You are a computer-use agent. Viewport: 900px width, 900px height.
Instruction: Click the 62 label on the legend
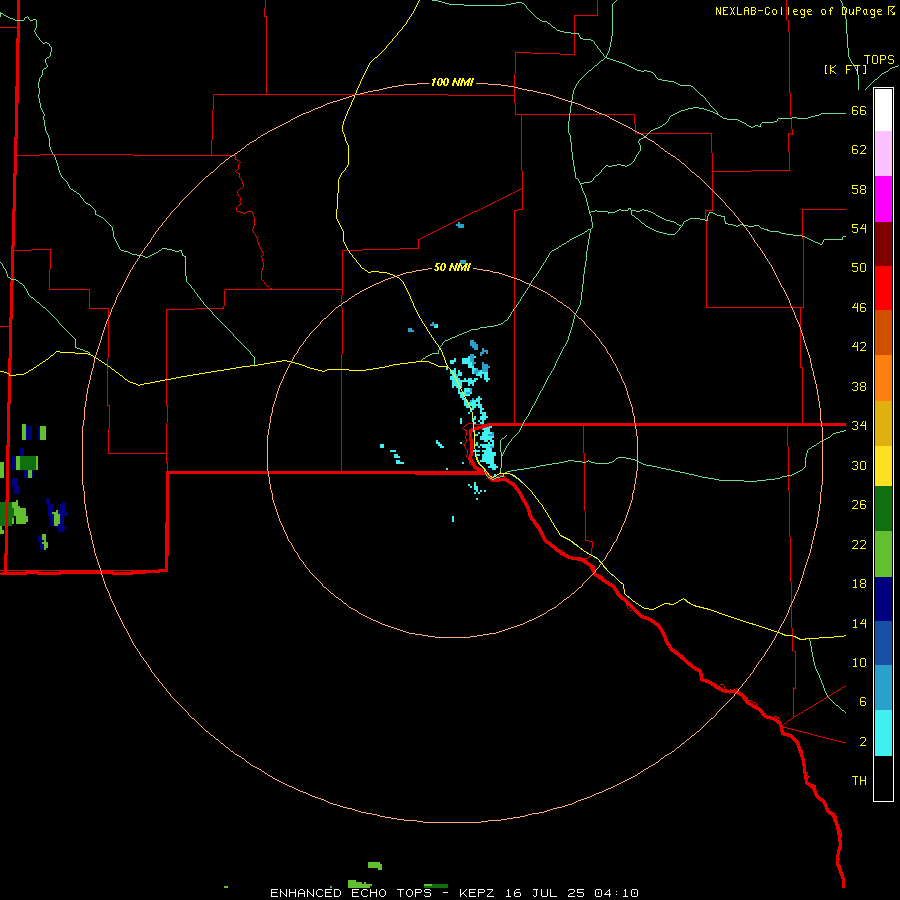pos(859,150)
